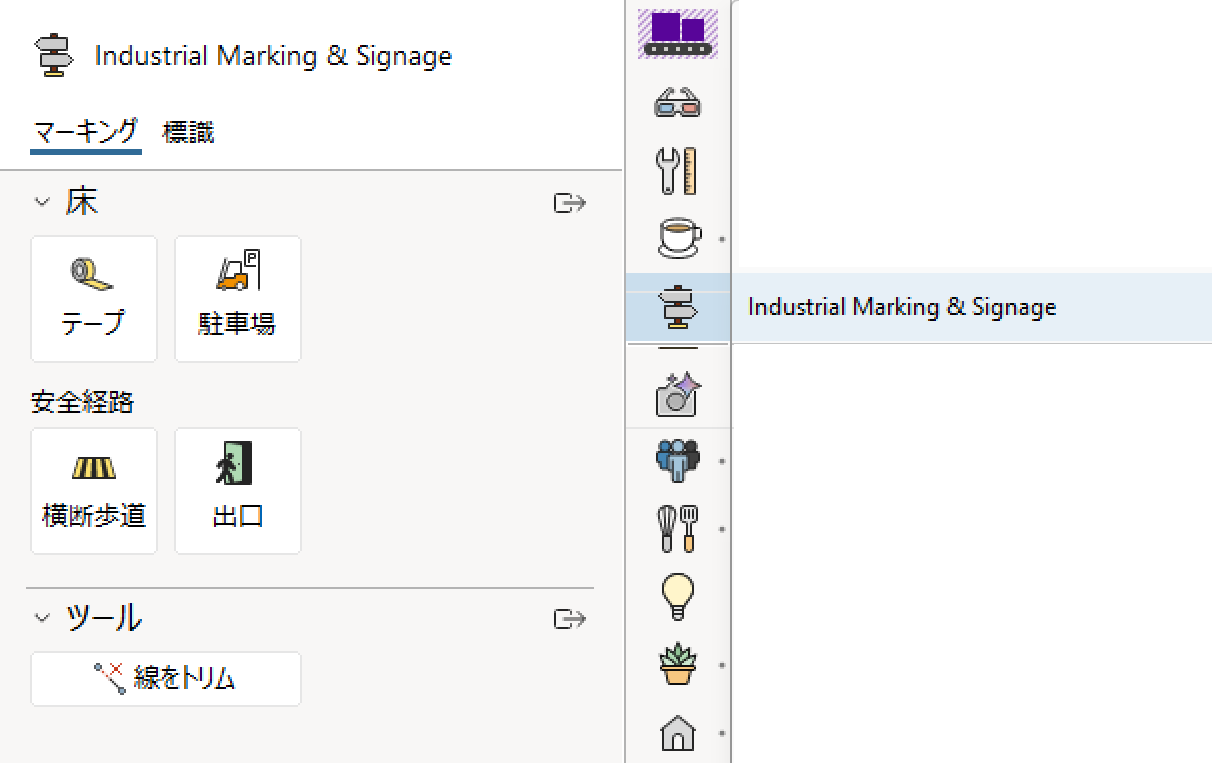Select the 出口 exit sign tool
The height and width of the screenshot is (763, 1212).
238,491
